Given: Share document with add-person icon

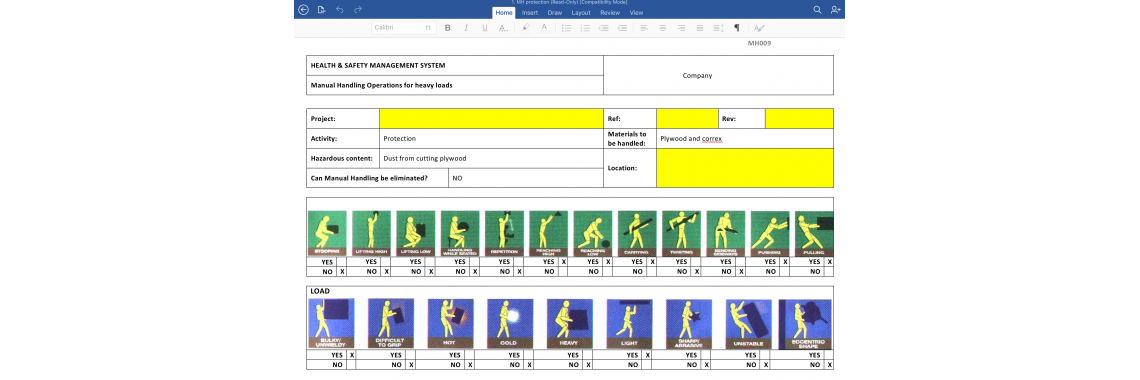Looking at the screenshot, I should (835, 9).
